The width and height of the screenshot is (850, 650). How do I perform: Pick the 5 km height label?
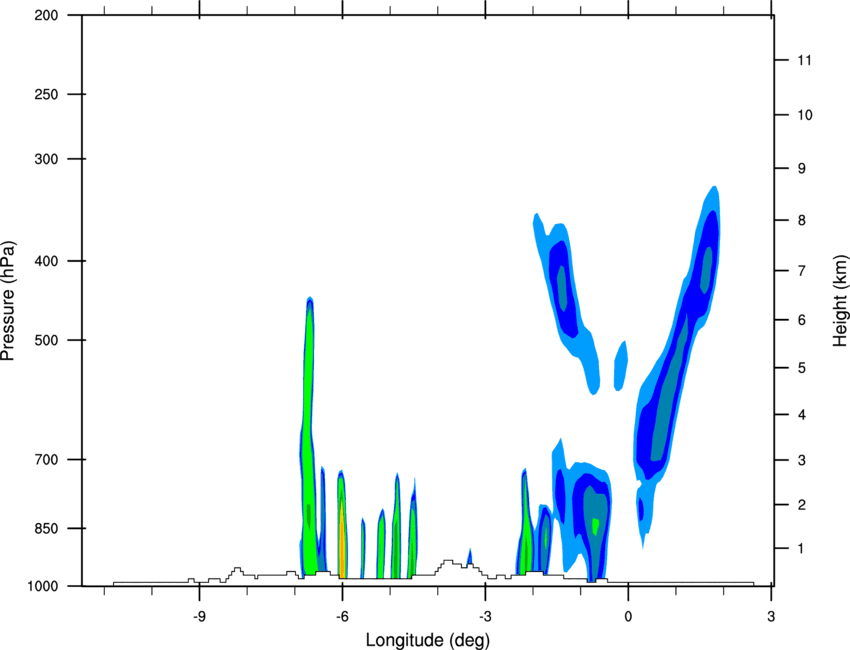tap(801, 368)
